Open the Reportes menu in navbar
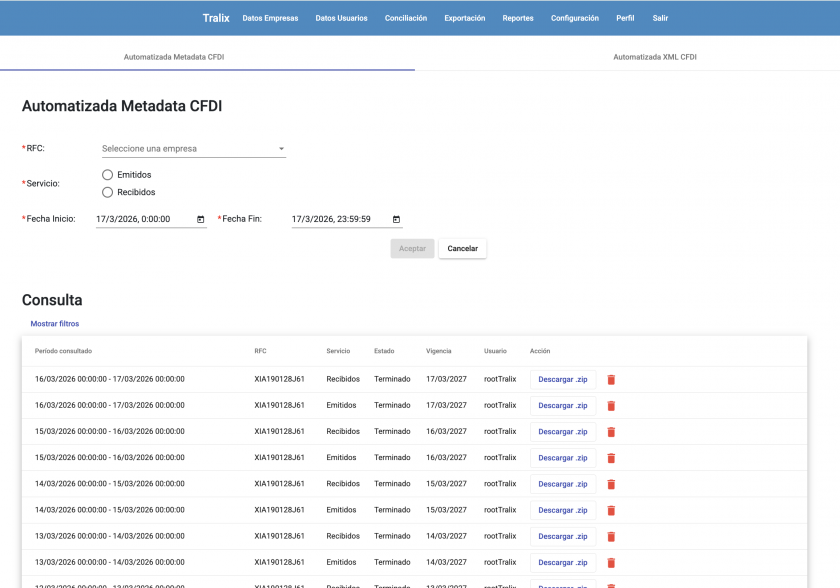 coord(518,18)
